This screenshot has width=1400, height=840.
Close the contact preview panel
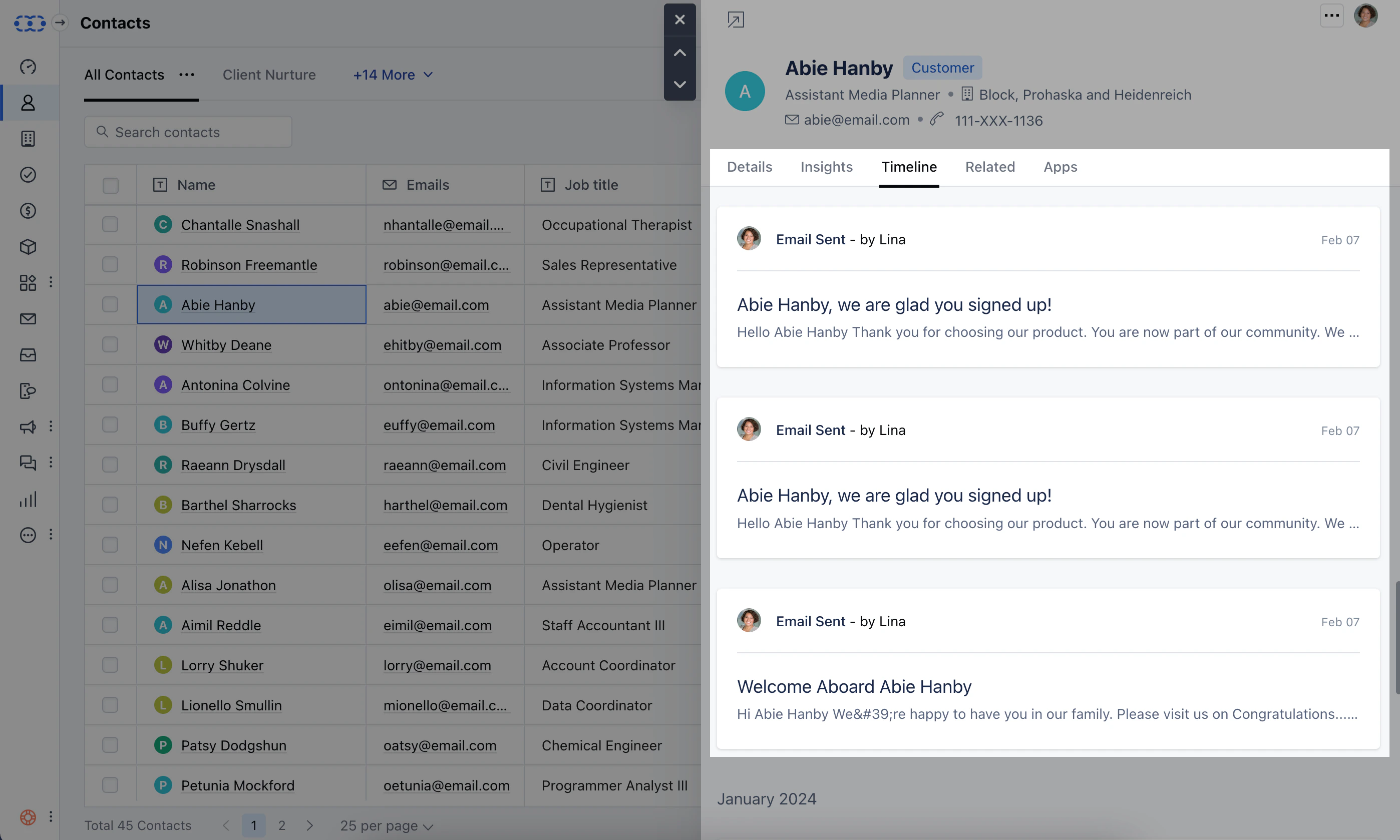click(679, 20)
